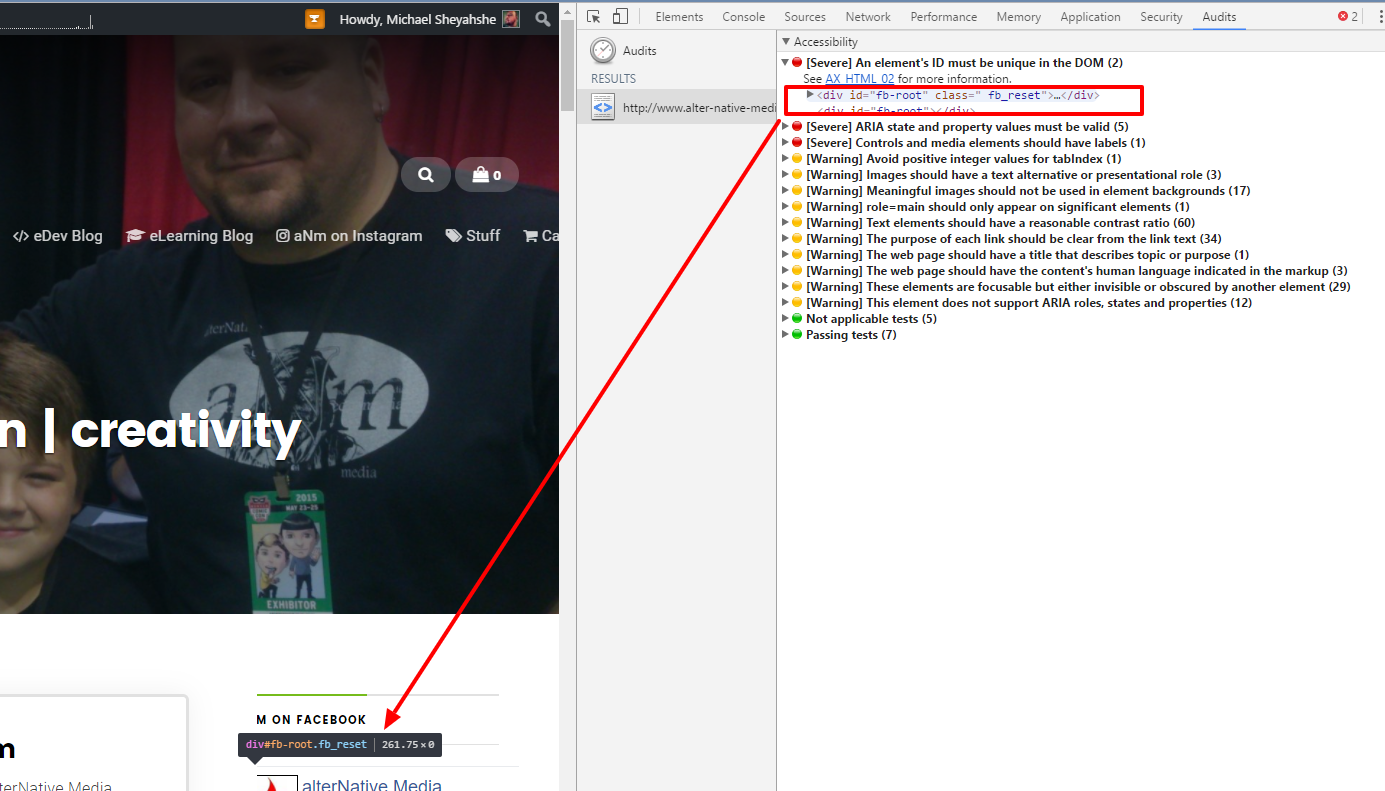This screenshot has height=791, width=1385.
Task: Open the eLearning Blog menu link
Action: 190,236
